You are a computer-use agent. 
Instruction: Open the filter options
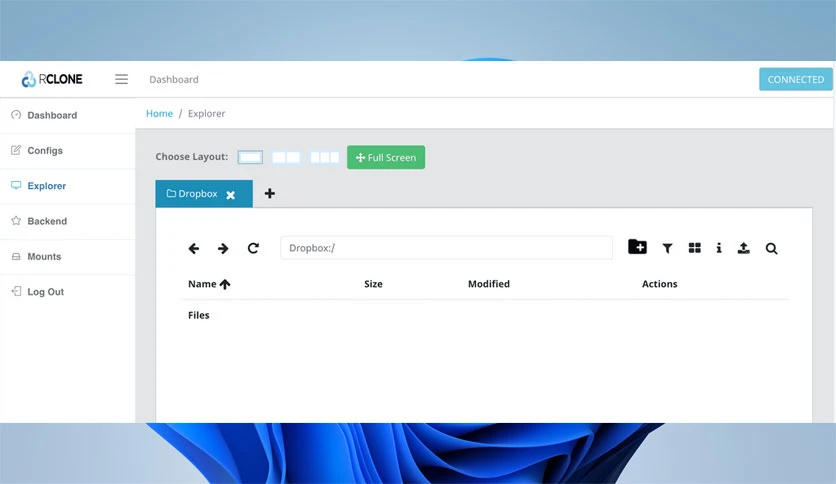pyautogui.click(x=667, y=248)
